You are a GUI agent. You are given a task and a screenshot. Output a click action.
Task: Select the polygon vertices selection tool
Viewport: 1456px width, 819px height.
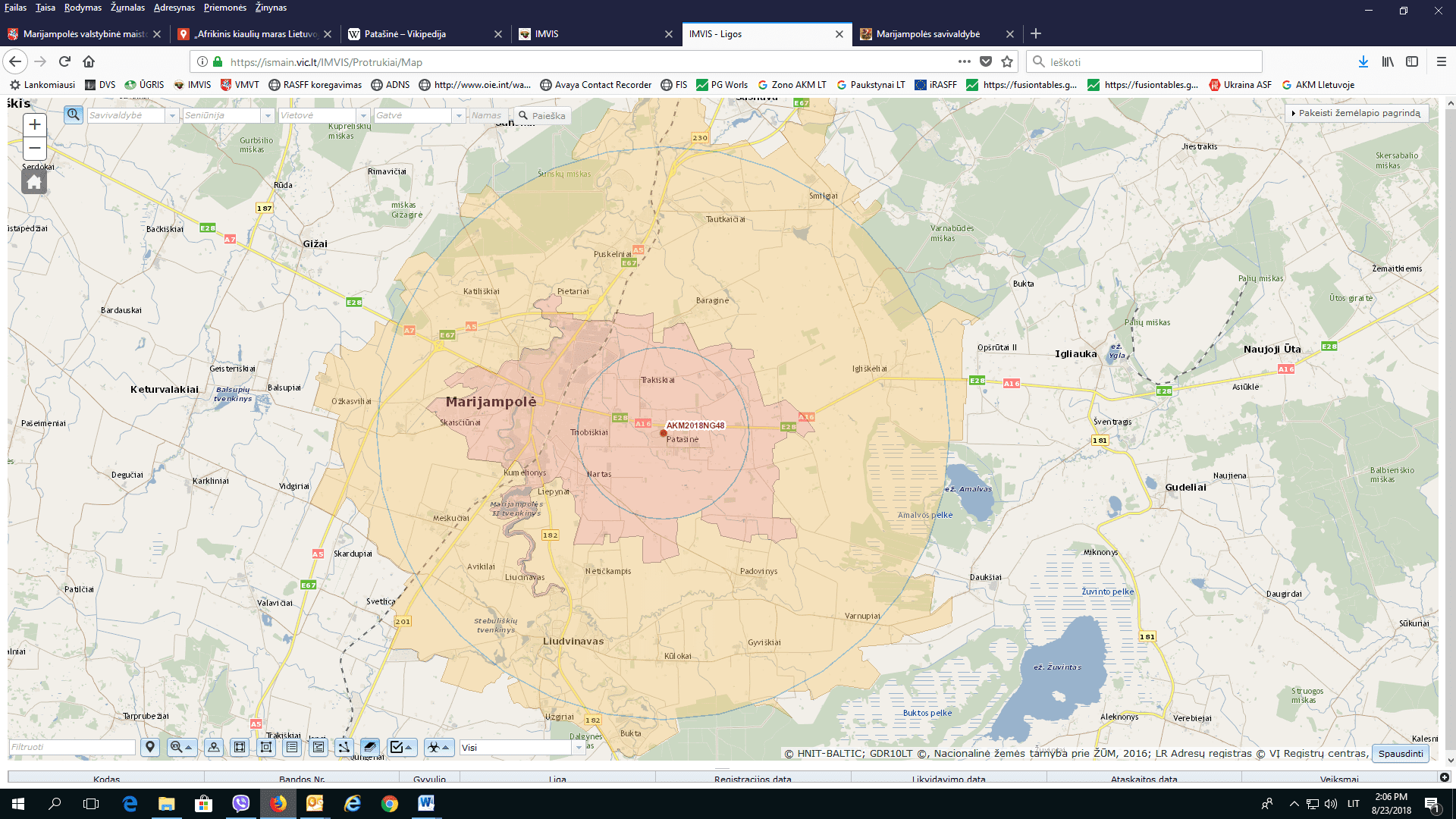[240, 747]
